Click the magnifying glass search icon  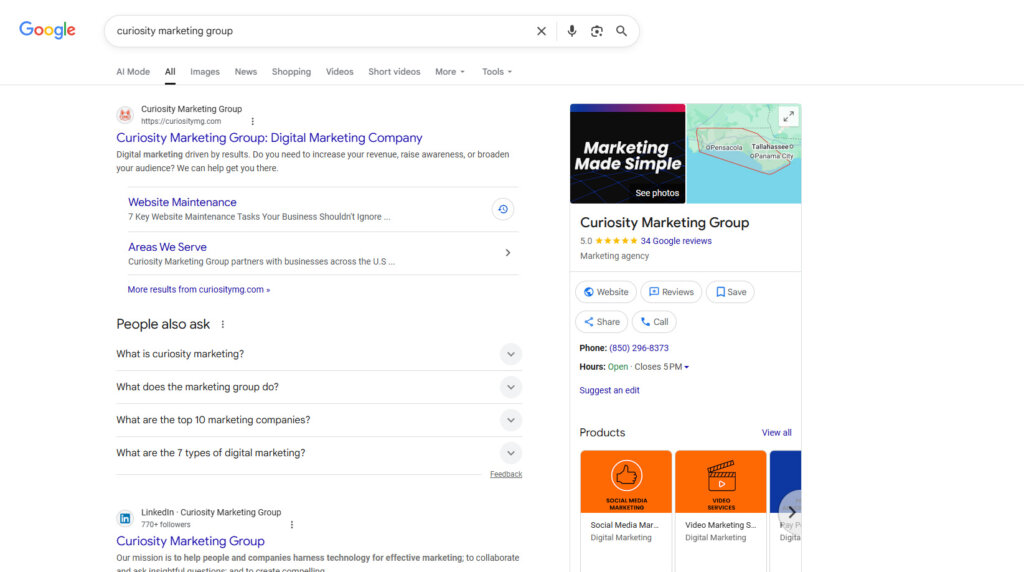tap(622, 31)
